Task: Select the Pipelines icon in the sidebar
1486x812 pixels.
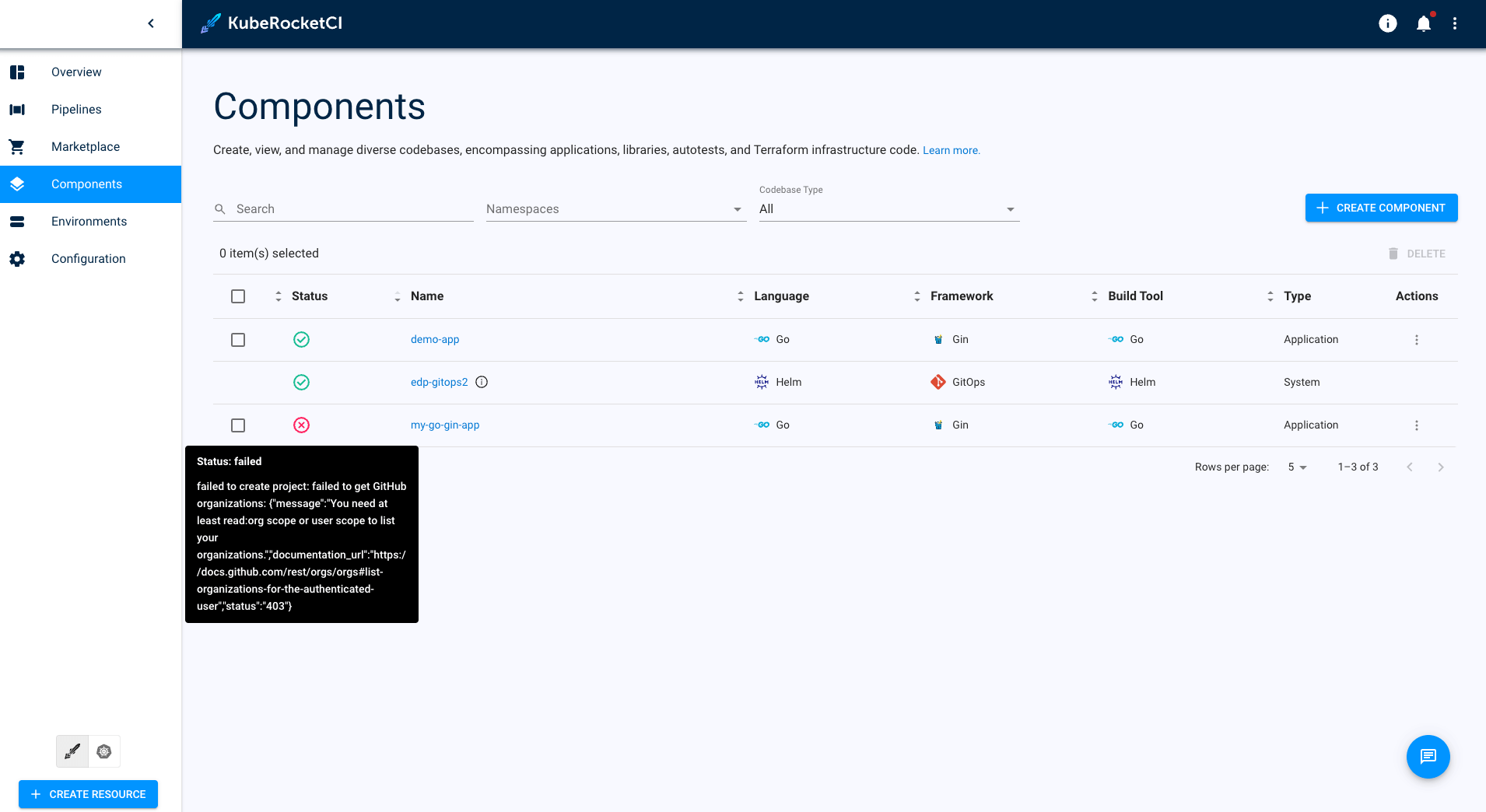Action: tap(17, 109)
